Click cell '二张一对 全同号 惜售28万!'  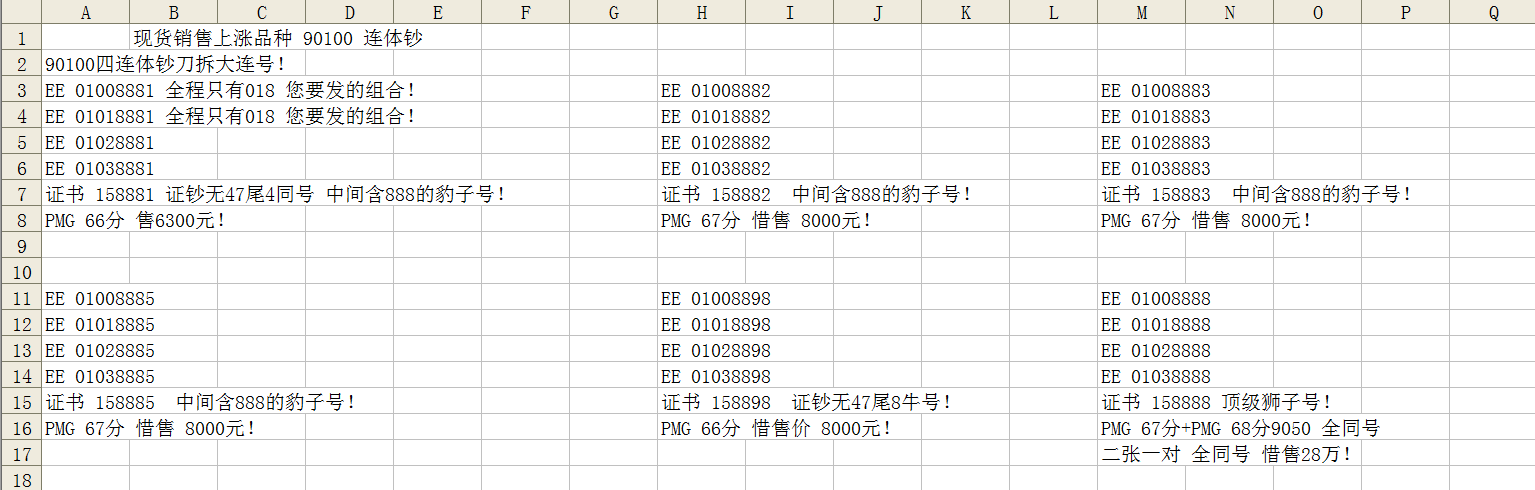[1141, 454]
